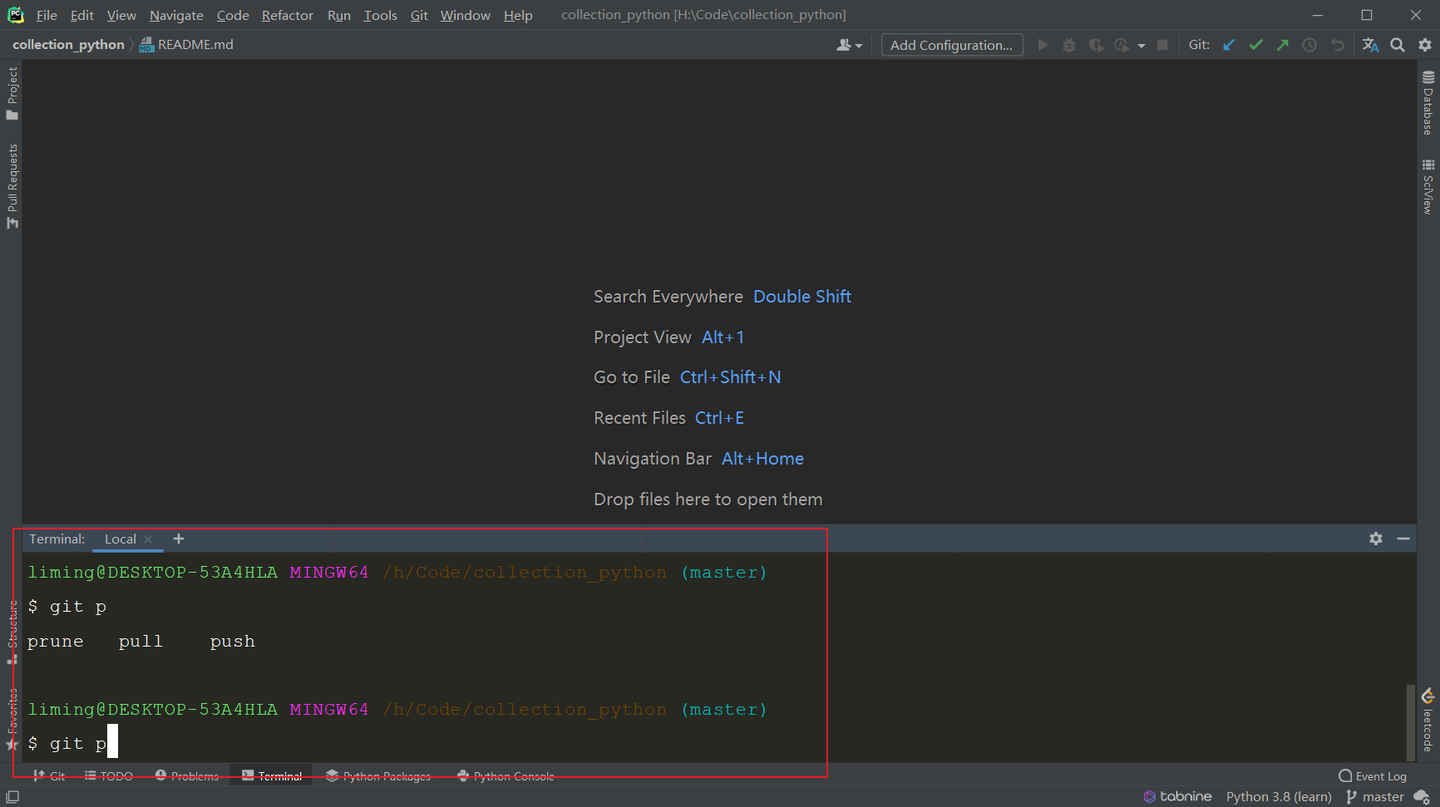Open IDE settings gear in top toolbar
This screenshot has width=1440, height=807.
1425,45
